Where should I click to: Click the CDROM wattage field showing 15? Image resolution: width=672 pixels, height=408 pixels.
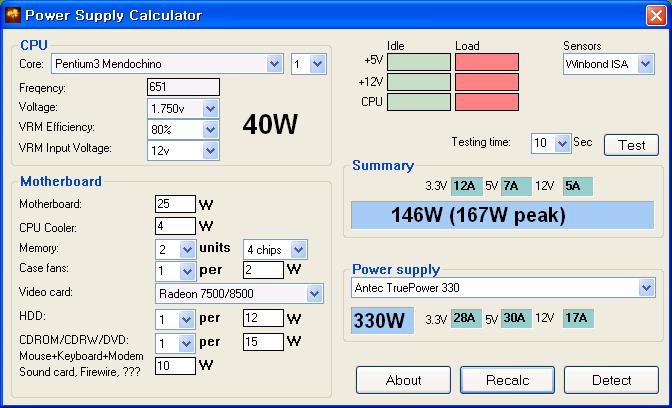(263, 342)
